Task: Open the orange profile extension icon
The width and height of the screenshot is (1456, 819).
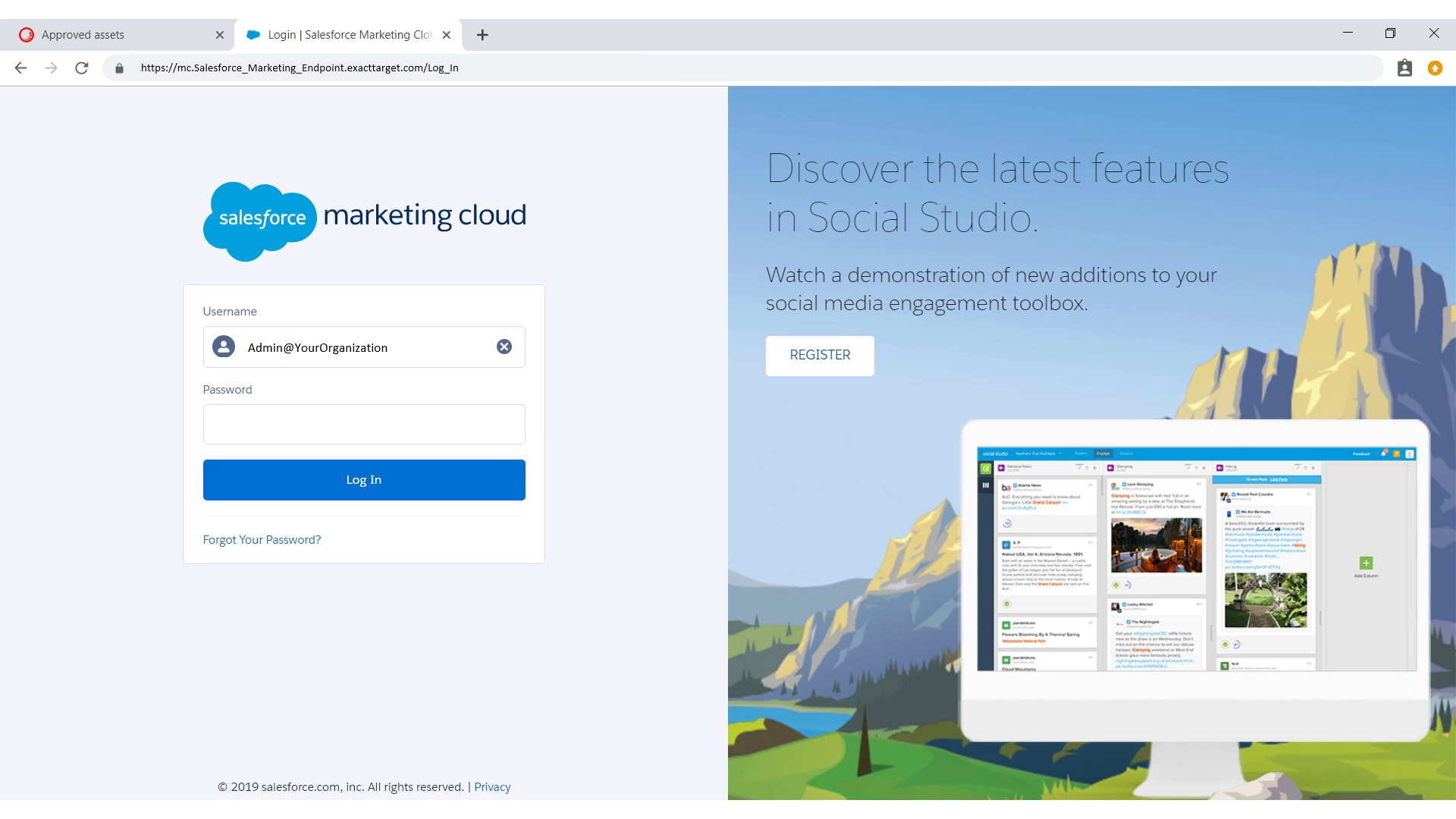Action: 1435,68
